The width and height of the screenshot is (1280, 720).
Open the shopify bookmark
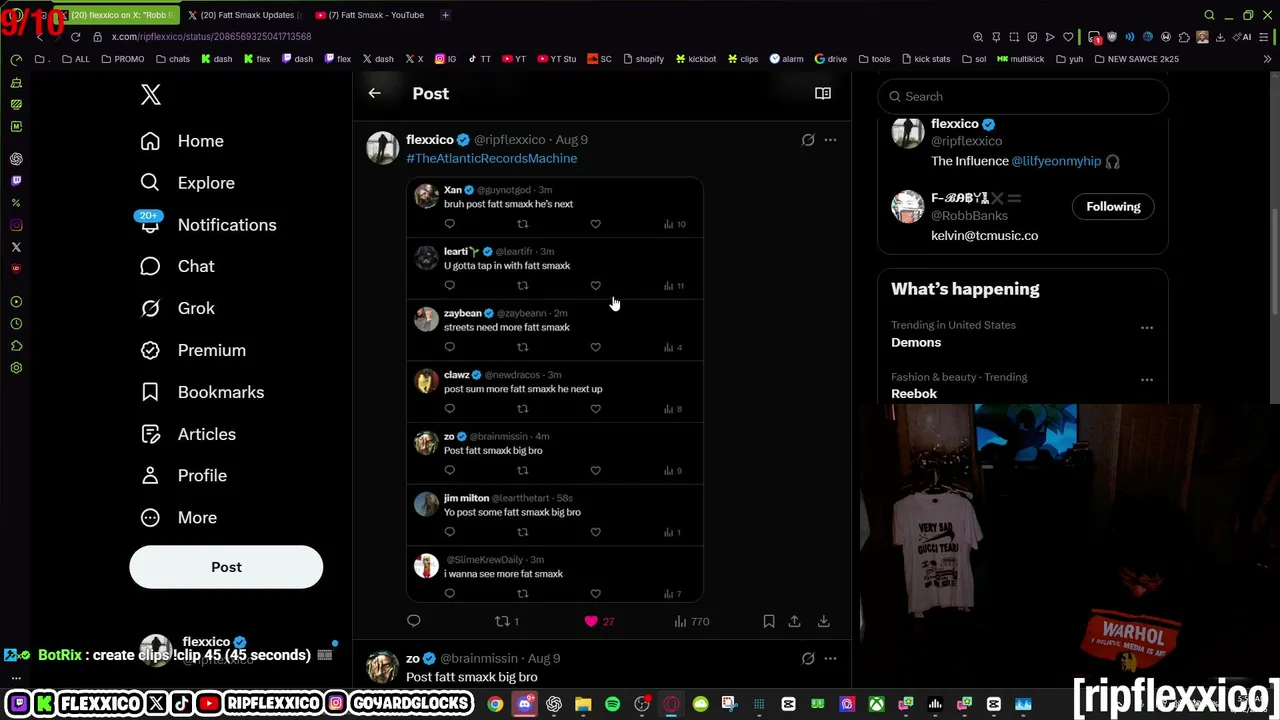643,59
